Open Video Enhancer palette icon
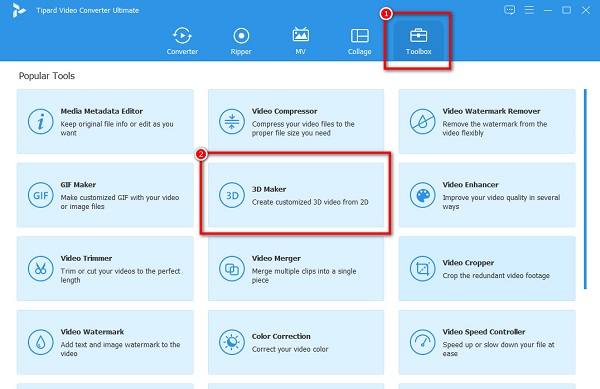600x389 pixels. click(422, 195)
